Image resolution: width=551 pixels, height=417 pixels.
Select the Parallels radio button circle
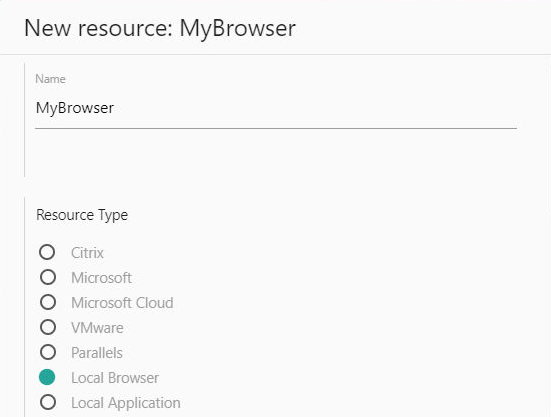tap(48, 352)
